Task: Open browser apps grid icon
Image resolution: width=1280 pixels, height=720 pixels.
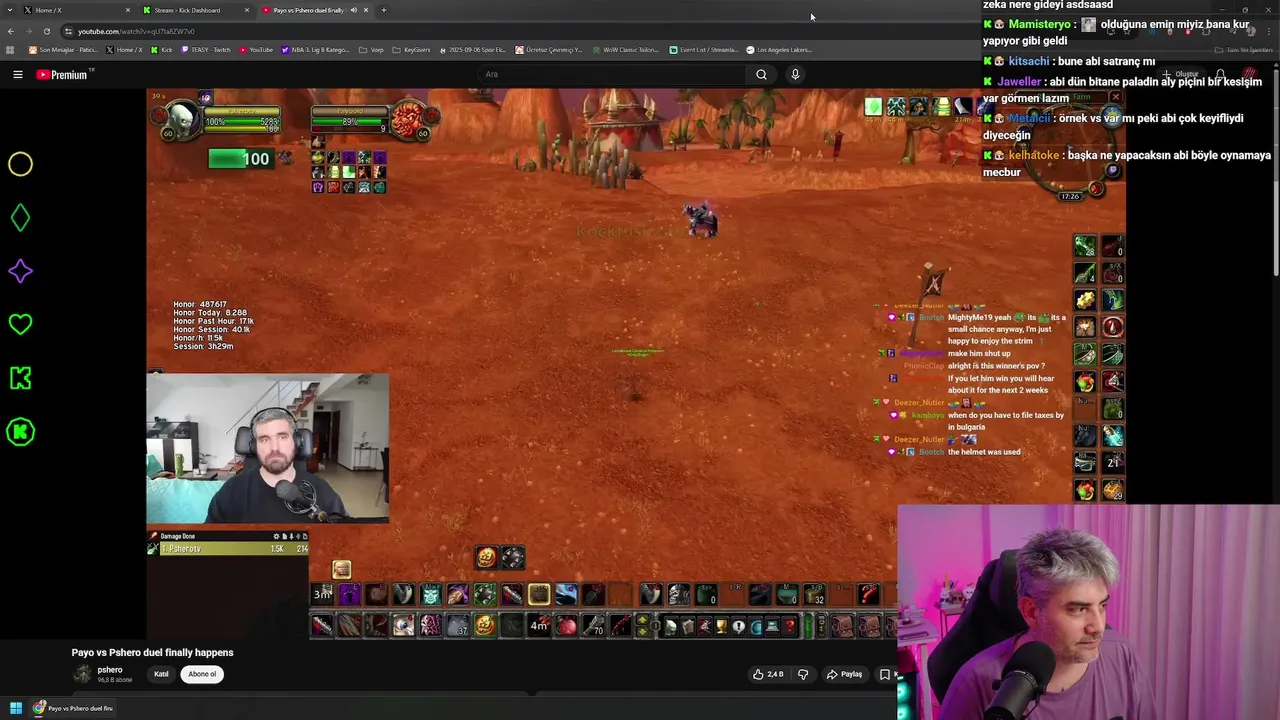Action: coord(10,50)
